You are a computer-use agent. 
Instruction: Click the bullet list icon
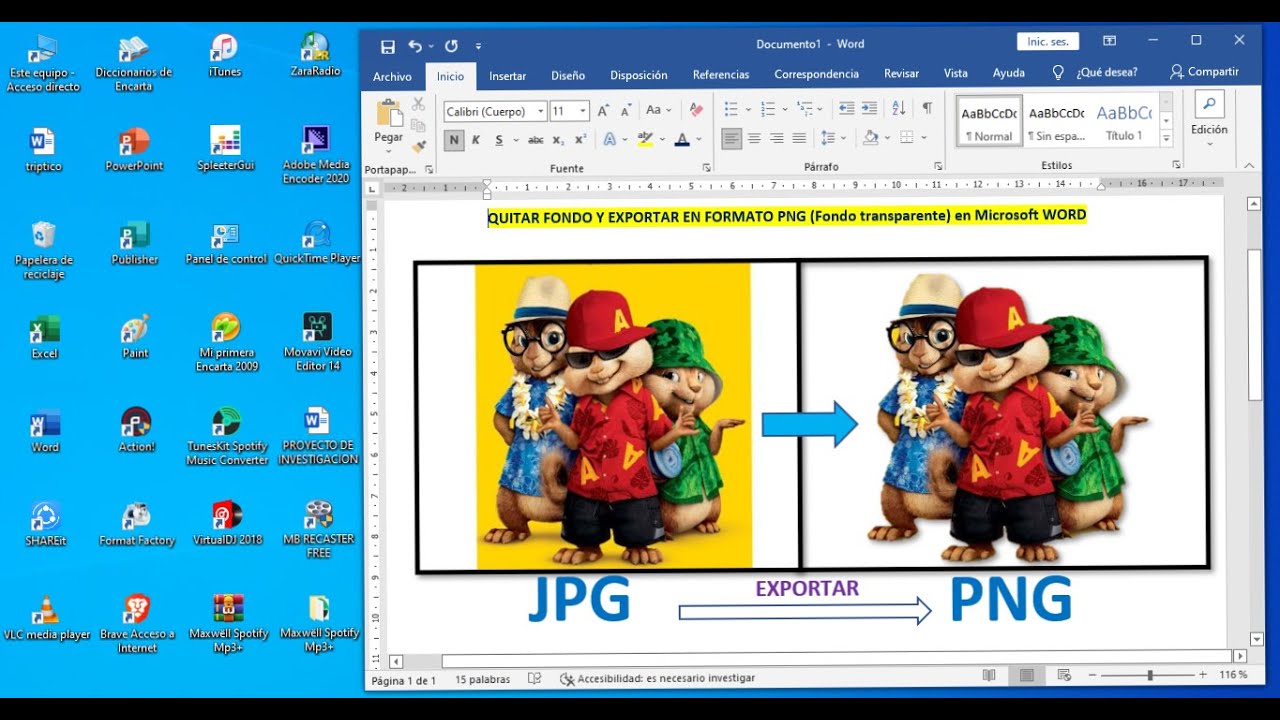[731, 109]
